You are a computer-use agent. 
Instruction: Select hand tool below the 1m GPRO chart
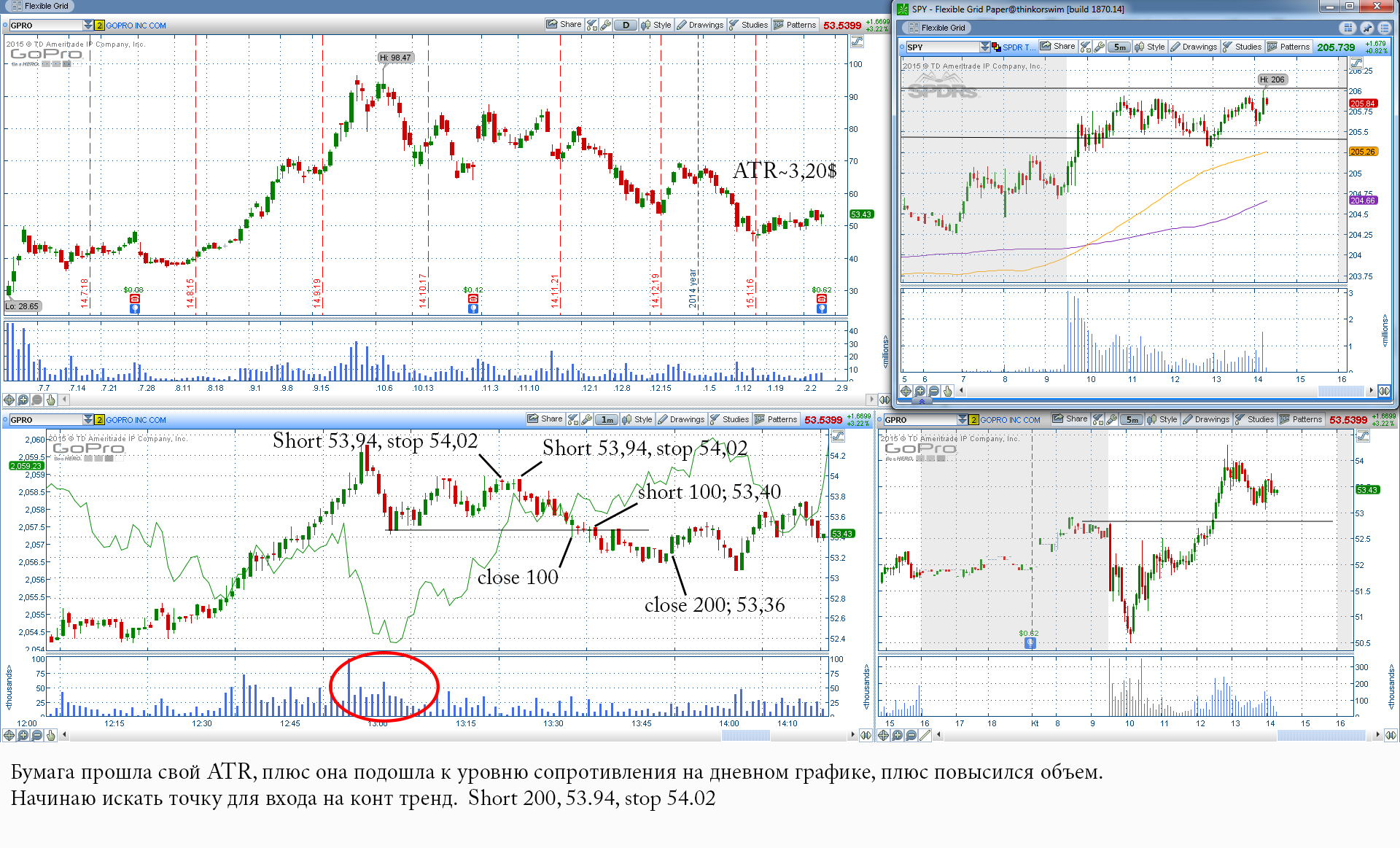(x=50, y=735)
